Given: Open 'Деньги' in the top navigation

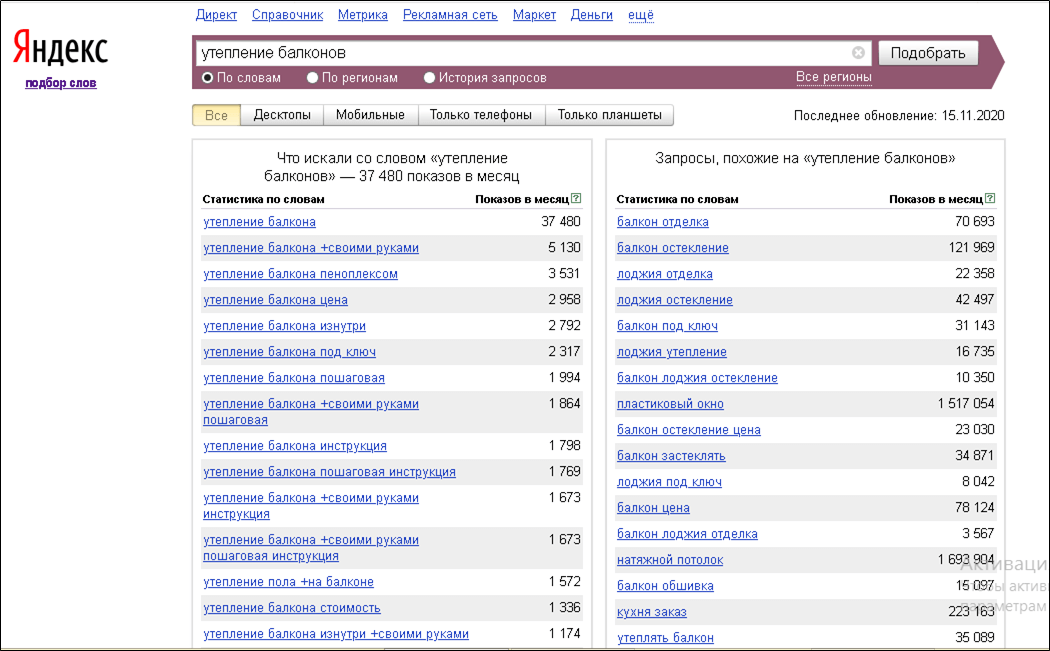Looking at the screenshot, I should coord(591,15).
